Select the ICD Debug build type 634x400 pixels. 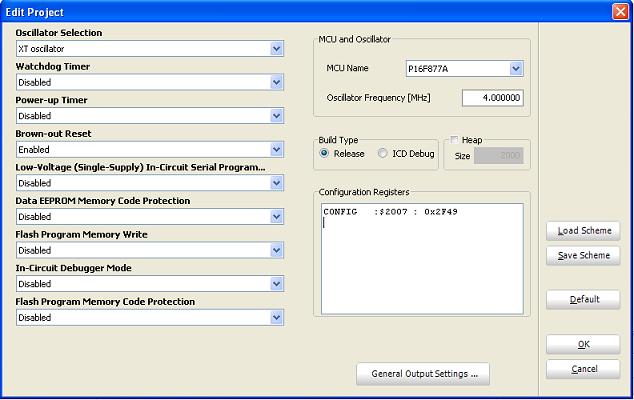click(383, 154)
